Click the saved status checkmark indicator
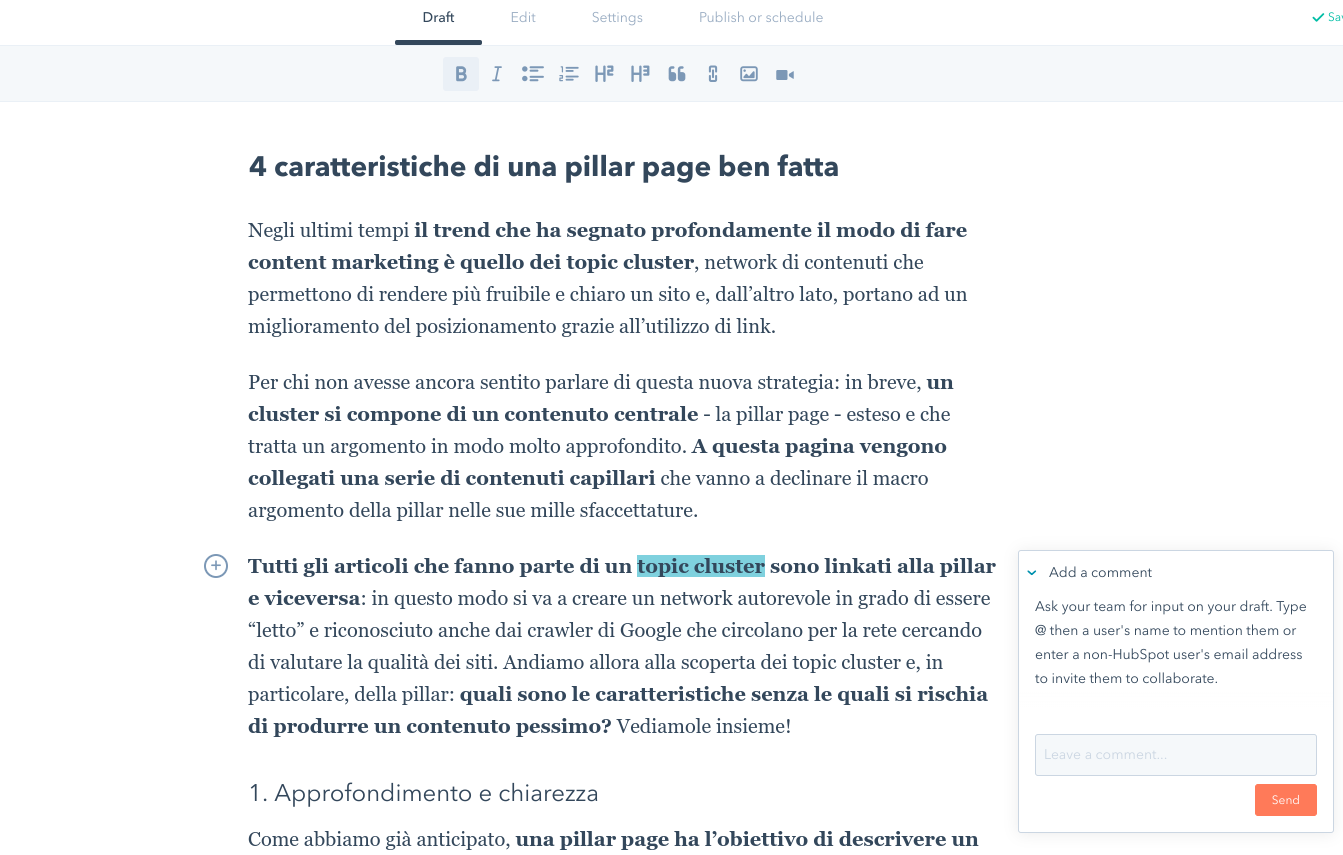This screenshot has width=1343, height=855. [x=1318, y=18]
